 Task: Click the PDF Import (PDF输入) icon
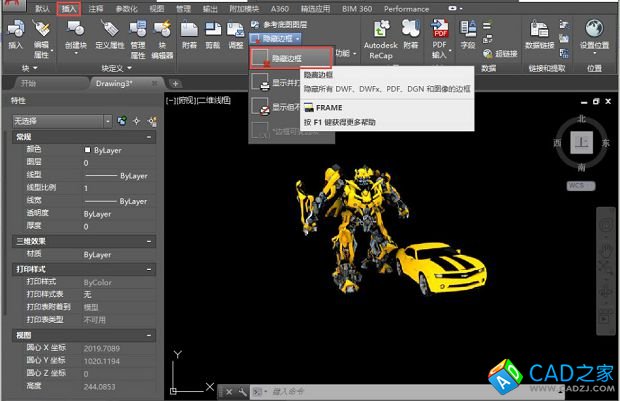[x=440, y=31]
